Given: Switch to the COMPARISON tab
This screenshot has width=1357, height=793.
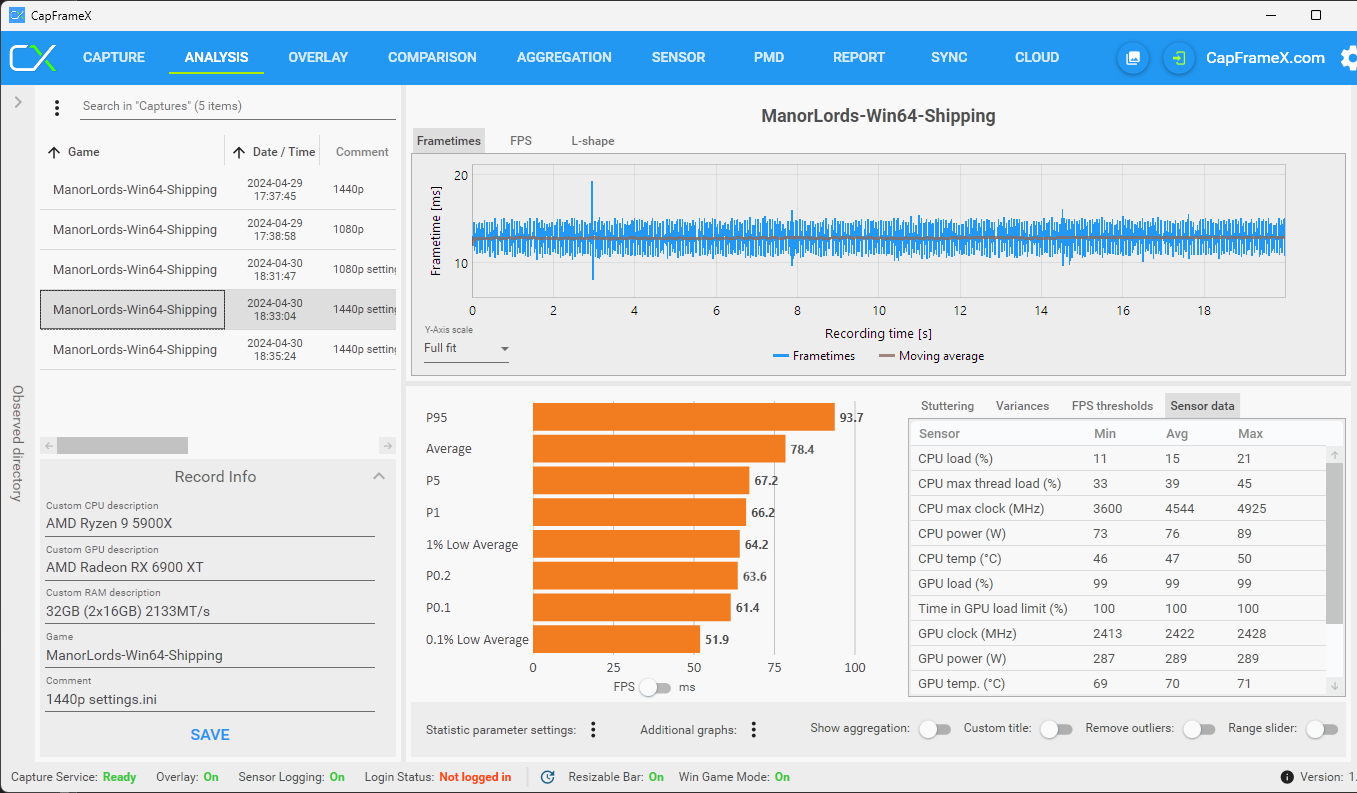Looking at the screenshot, I should (432, 57).
